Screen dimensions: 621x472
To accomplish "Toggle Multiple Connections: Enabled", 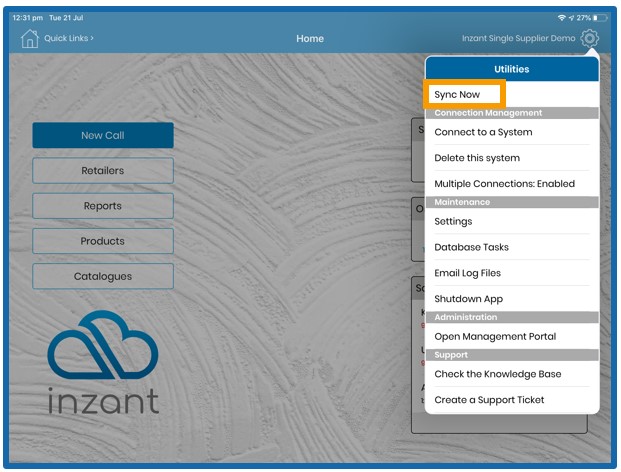I will [x=512, y=183].
